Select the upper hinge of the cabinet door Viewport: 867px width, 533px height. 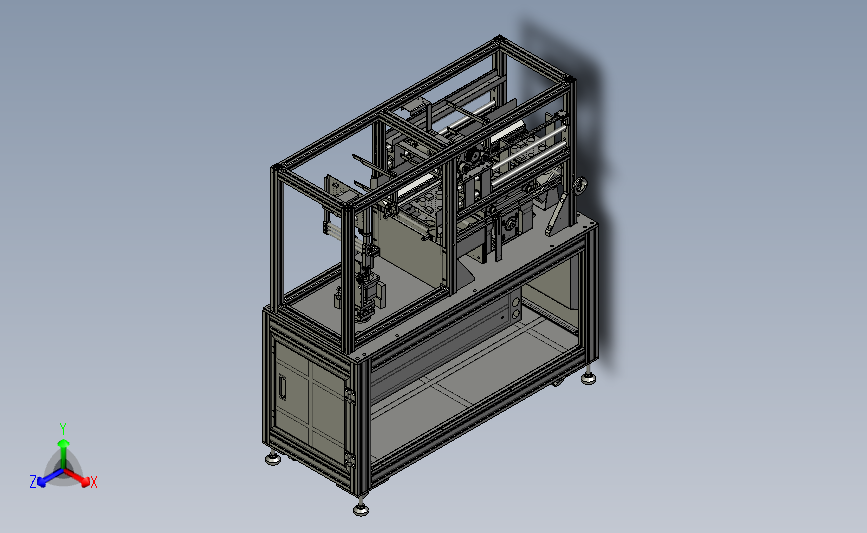coord(349,396)
